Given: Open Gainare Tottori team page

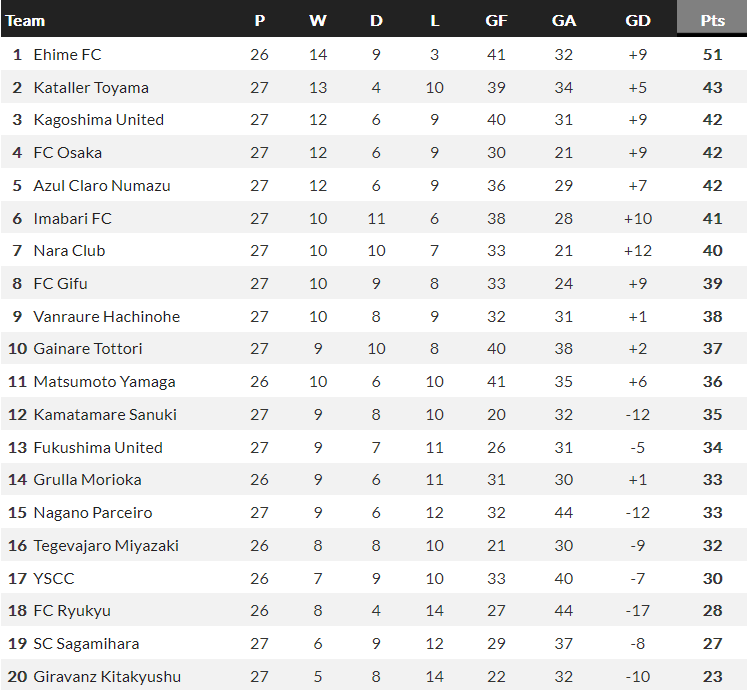Looking at the screenshot, I should click(88, 349).
